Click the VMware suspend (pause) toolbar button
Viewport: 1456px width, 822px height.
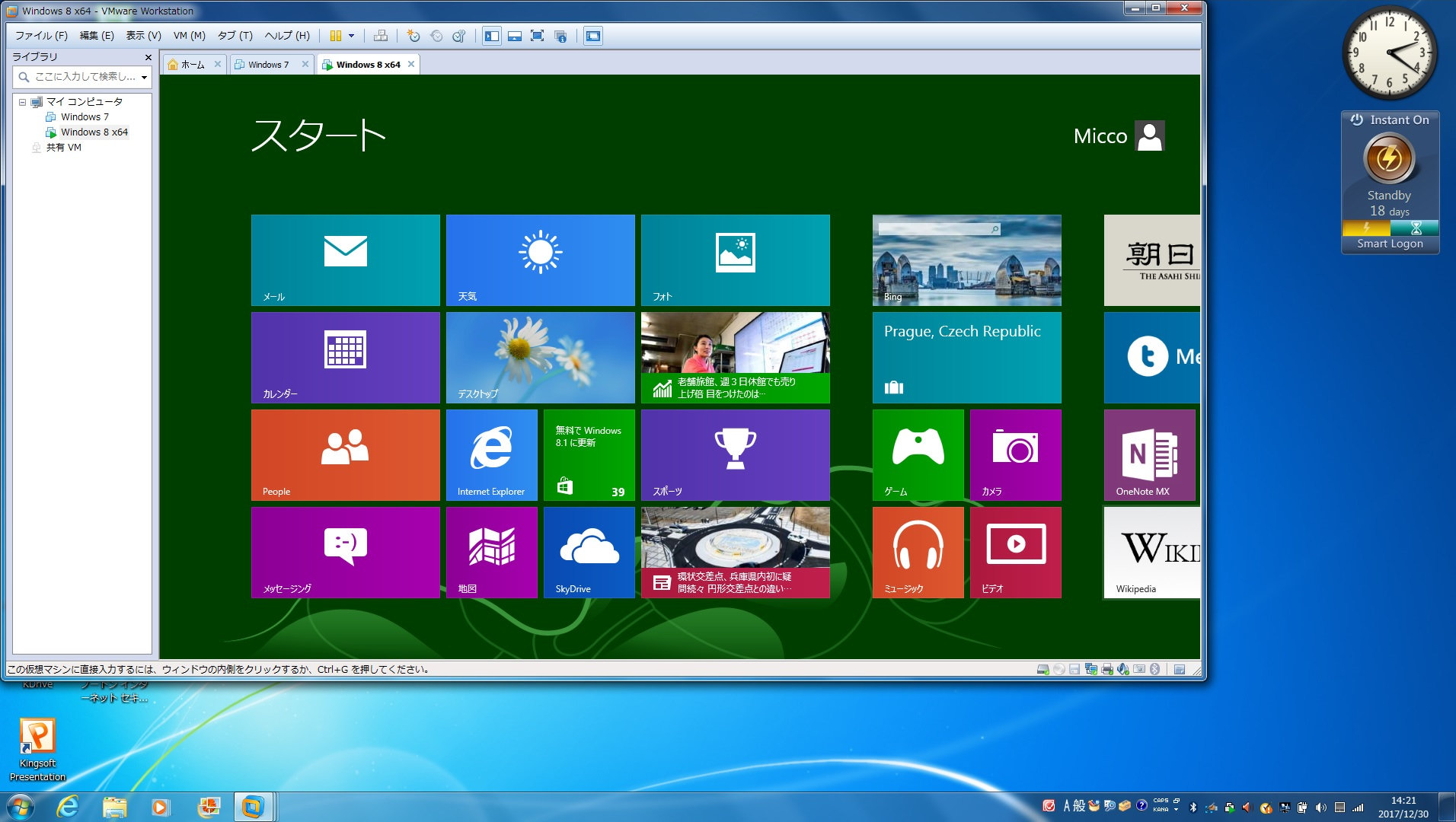pyautogui.click(x=335, y=36)
